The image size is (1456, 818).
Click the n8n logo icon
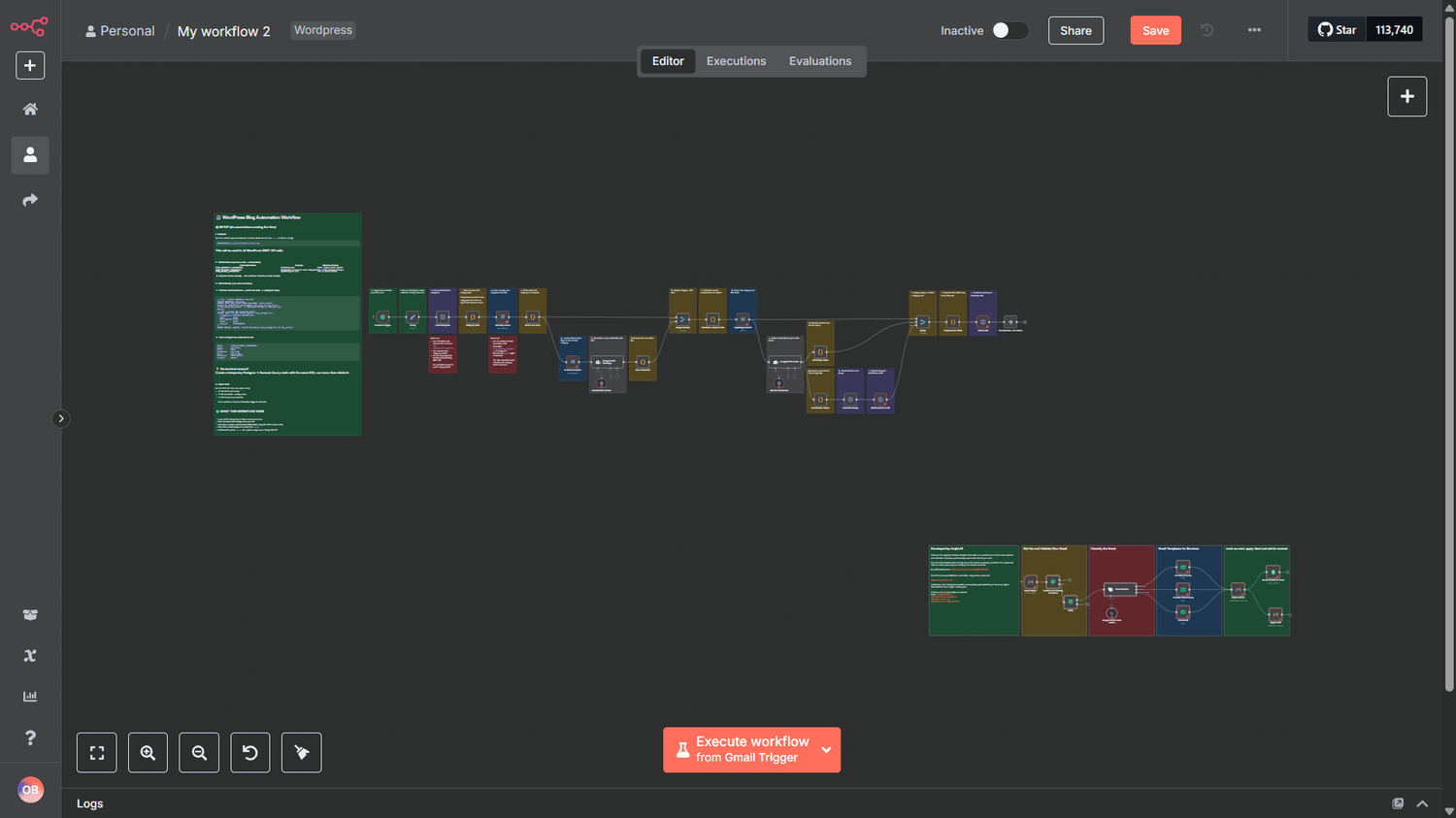(x=29, y=27)
